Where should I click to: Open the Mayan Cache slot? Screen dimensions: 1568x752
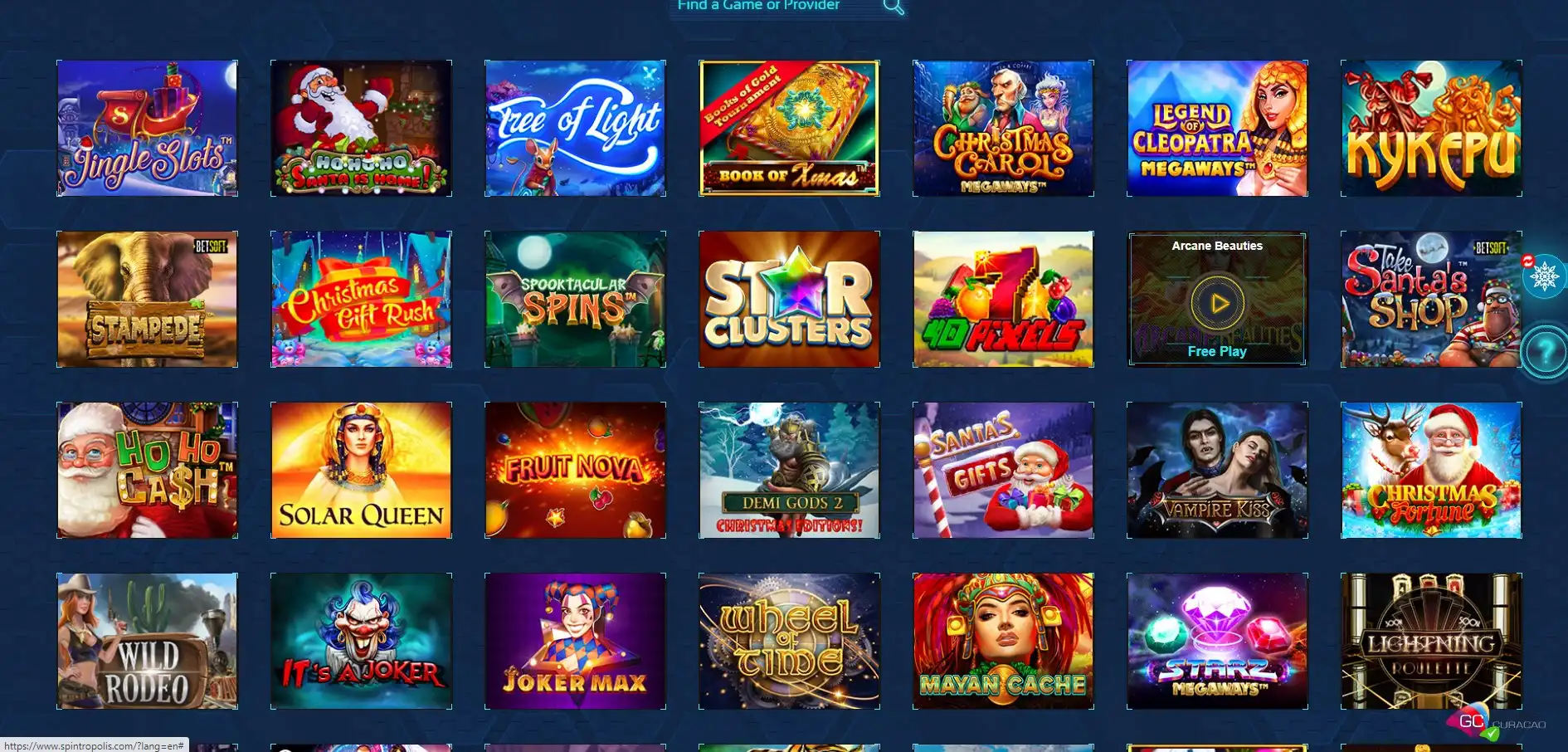[1003, 641]
